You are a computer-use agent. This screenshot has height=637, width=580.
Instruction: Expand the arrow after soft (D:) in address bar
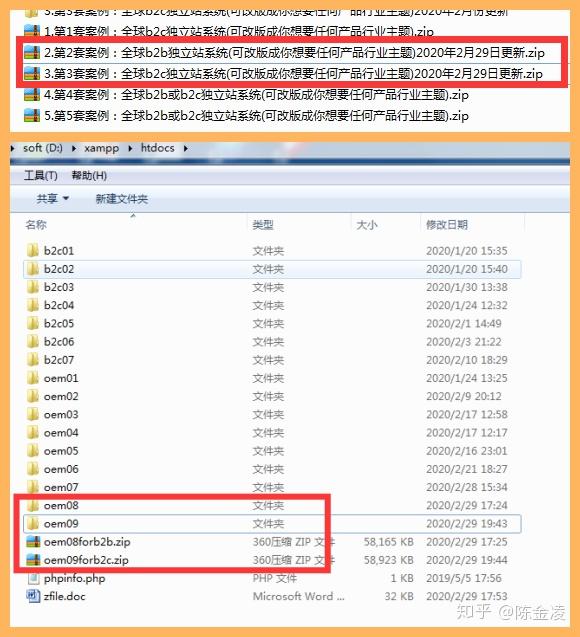pos(74,149)
